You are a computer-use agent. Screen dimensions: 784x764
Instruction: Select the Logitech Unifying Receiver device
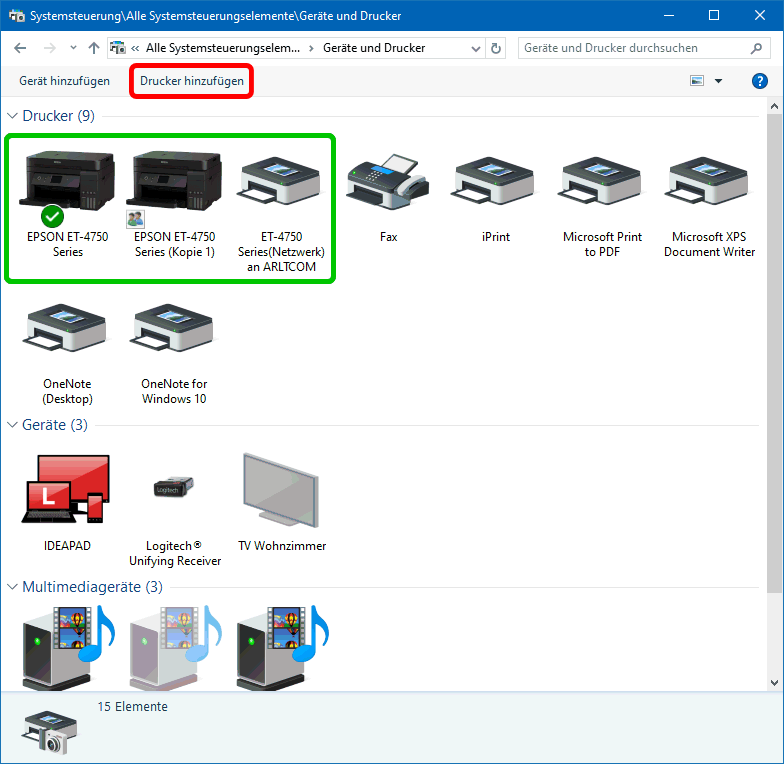click(x=175, y=490)
